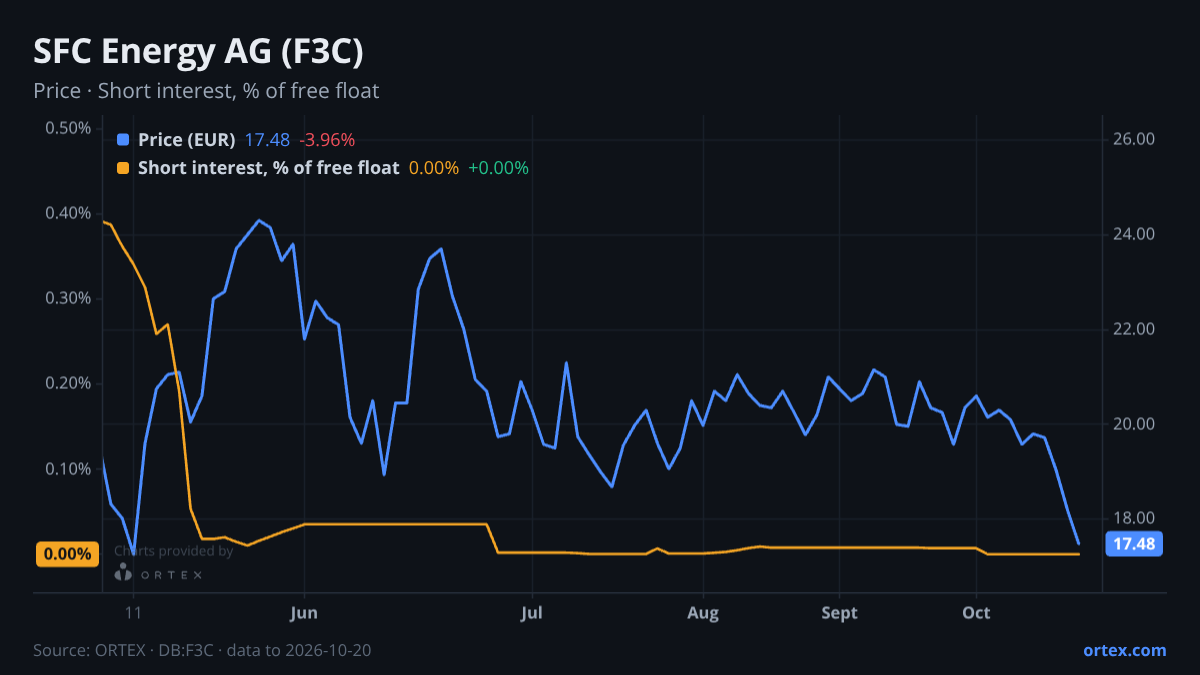Click the 0.30% left axis label

[68, 299]
